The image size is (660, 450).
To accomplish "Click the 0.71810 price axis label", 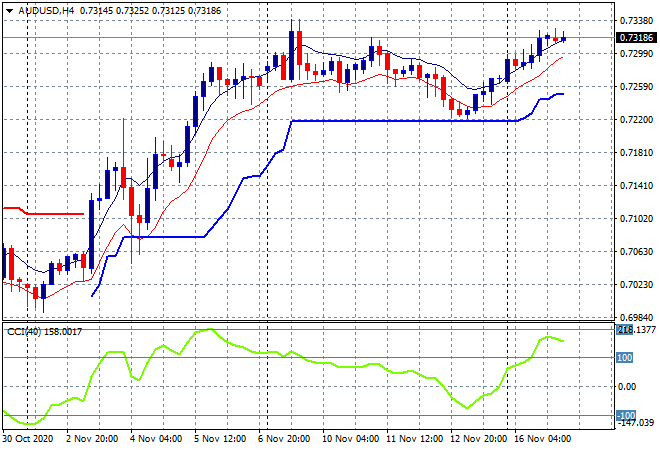I will pos(636,152).
